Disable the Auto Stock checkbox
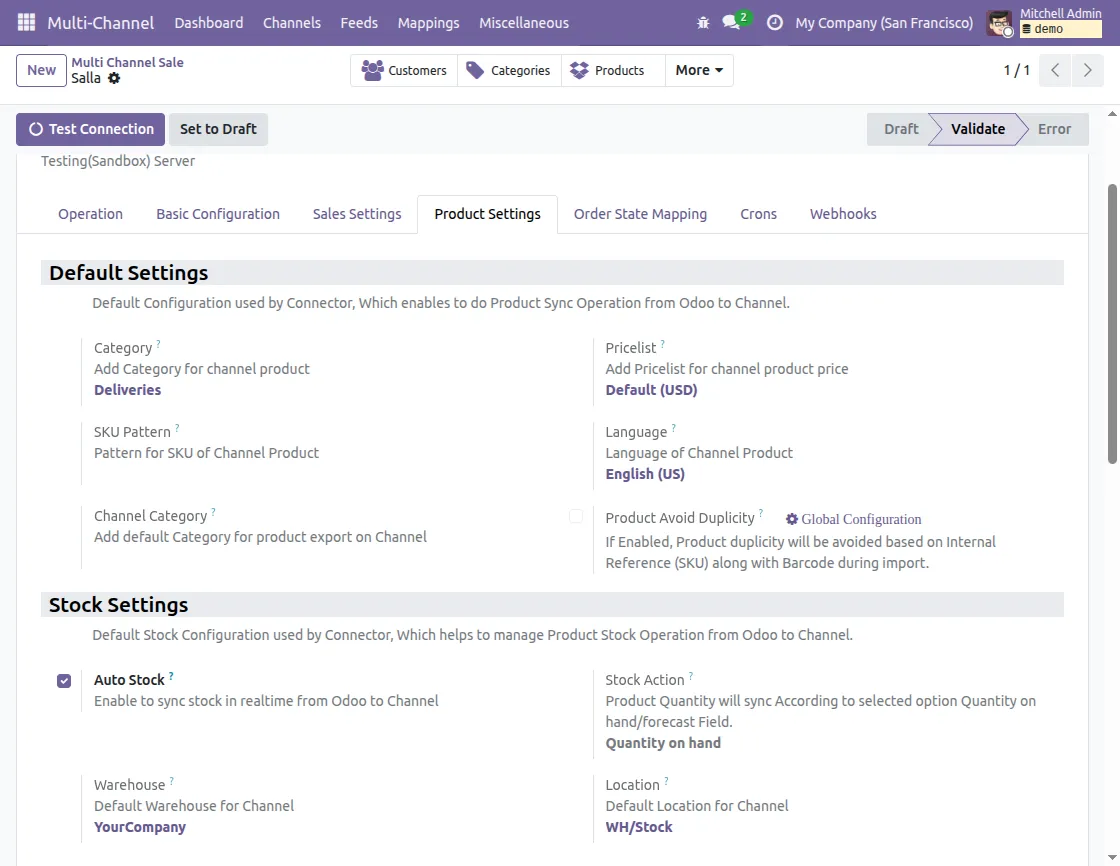The height and width of the screenshot is (866, 1120). [x=64, y=680]
